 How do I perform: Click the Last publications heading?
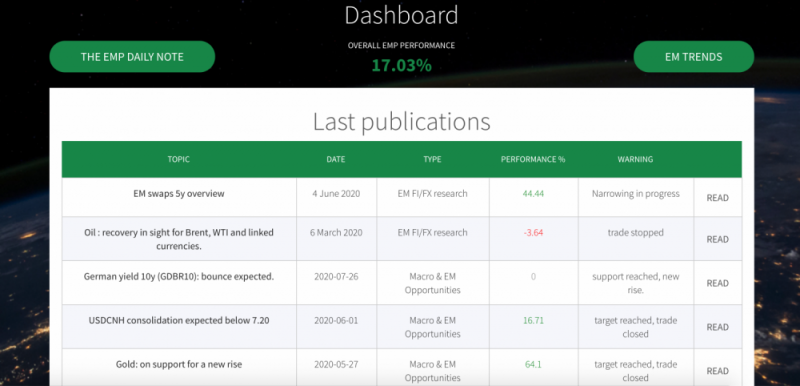pyautogui.click(x=401, y=121)
